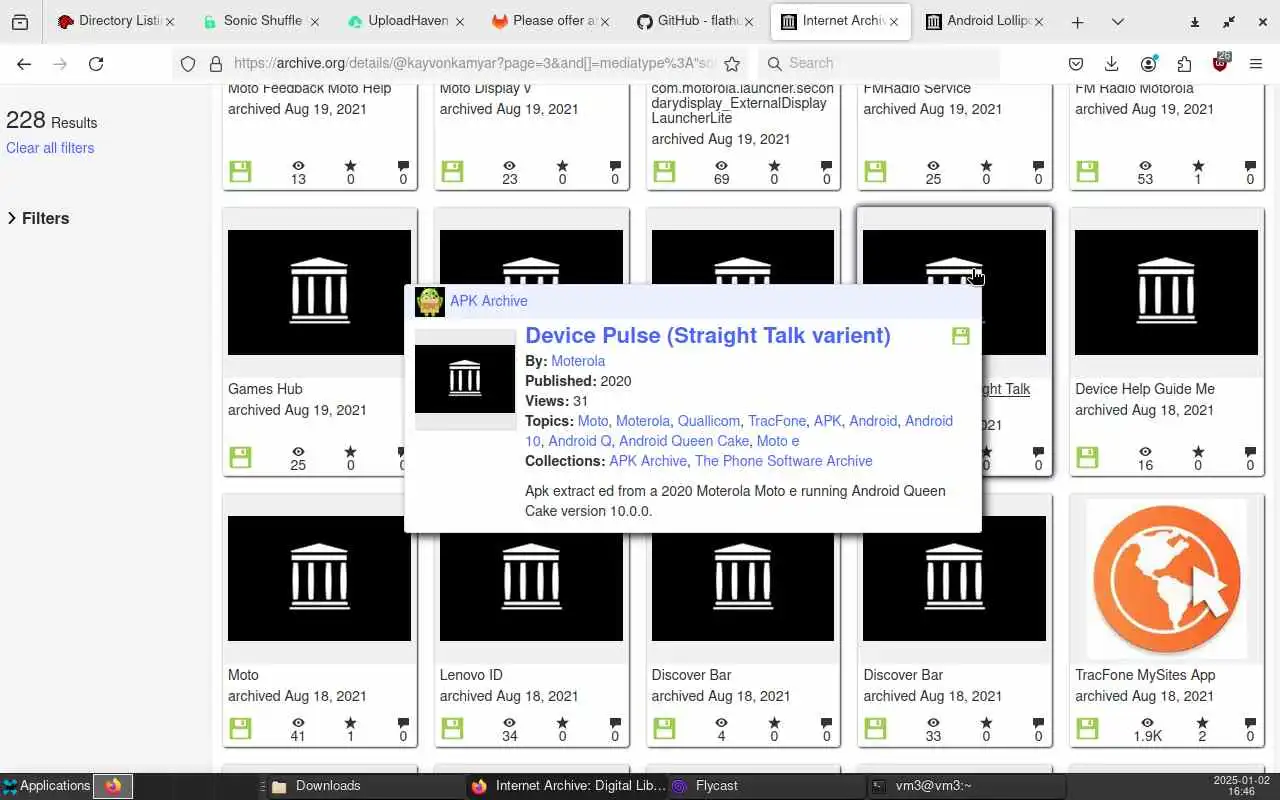Click the floppy media icon on Device Help Guide Me card
Image resolution: width=1280 pixels, height=800 pixels.
pyautogui.click(x=1087, y=457)
